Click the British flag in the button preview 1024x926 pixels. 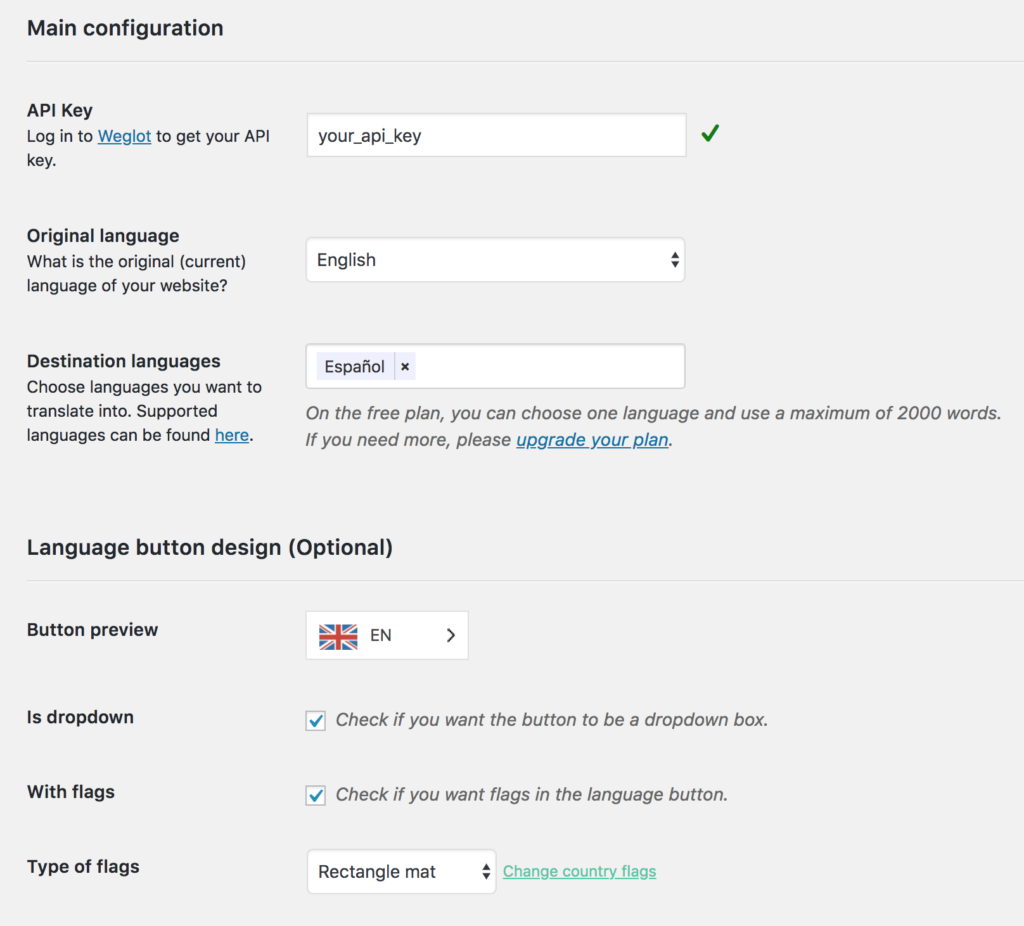pos(338,635)
